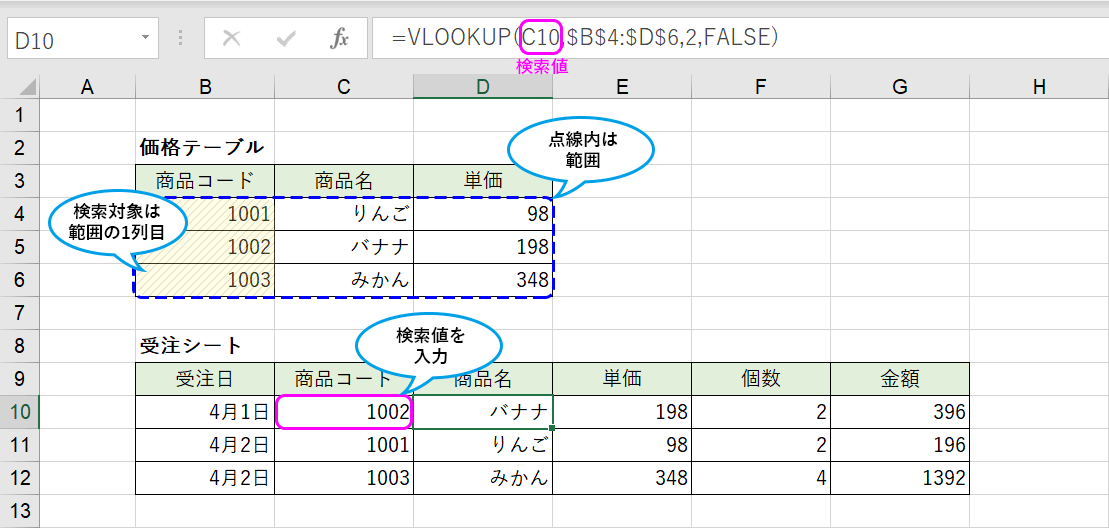The height and width of the screenshot is (528, 1109).
Task: Click the Cancel X formula icon
Action: click(x=232, y=39)
